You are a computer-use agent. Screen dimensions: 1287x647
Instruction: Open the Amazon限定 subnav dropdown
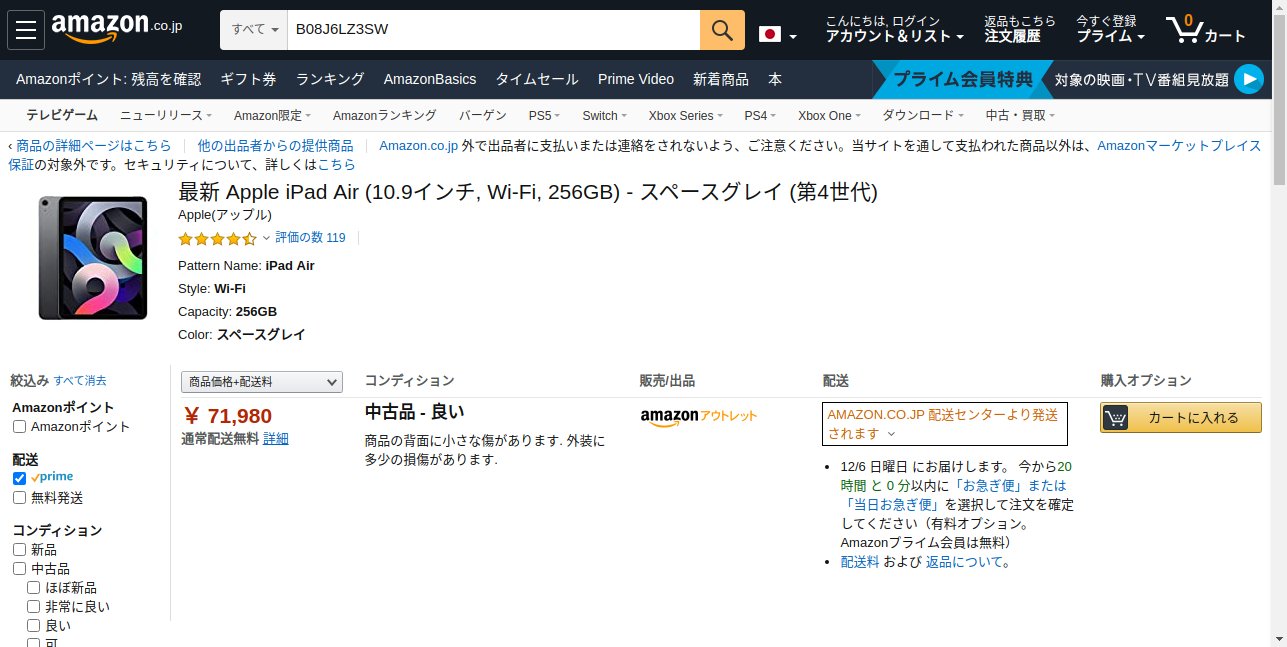pos(272,116)
